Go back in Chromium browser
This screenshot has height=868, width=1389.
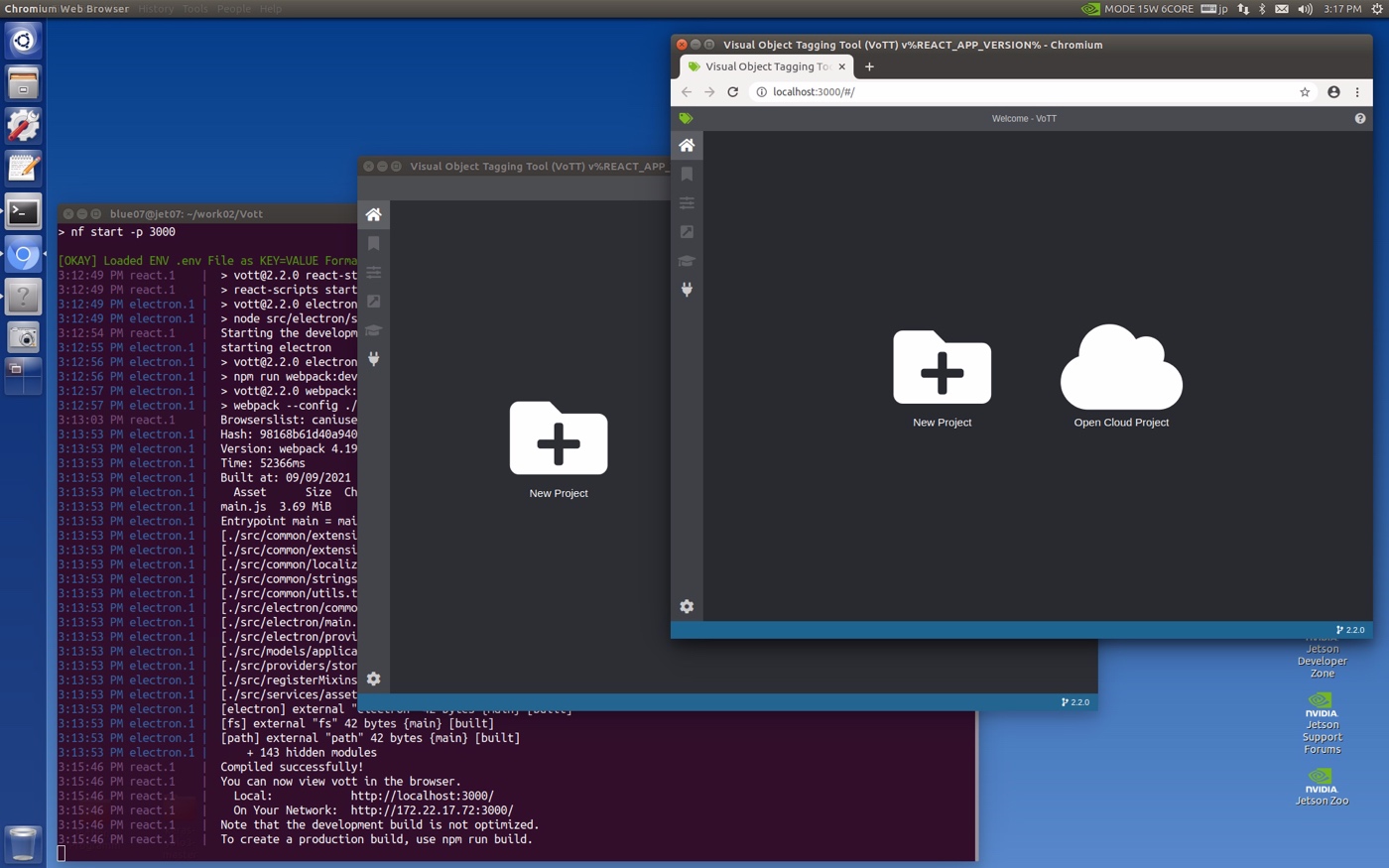pos(687,92)
